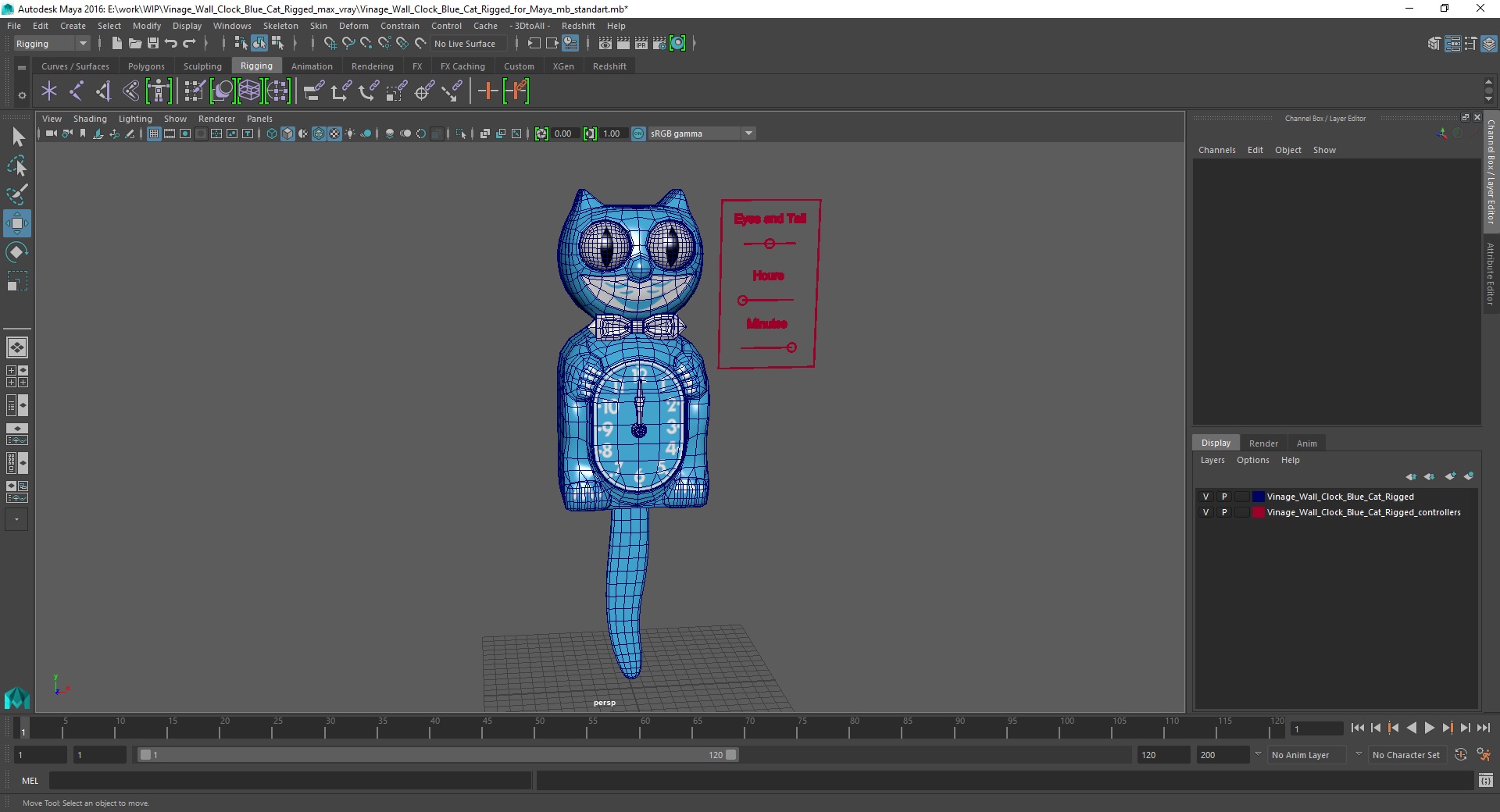This screenshot has height=812, width=1500.
Task: Switch to single perspective view layout
Action: click(x=17, y=347)
